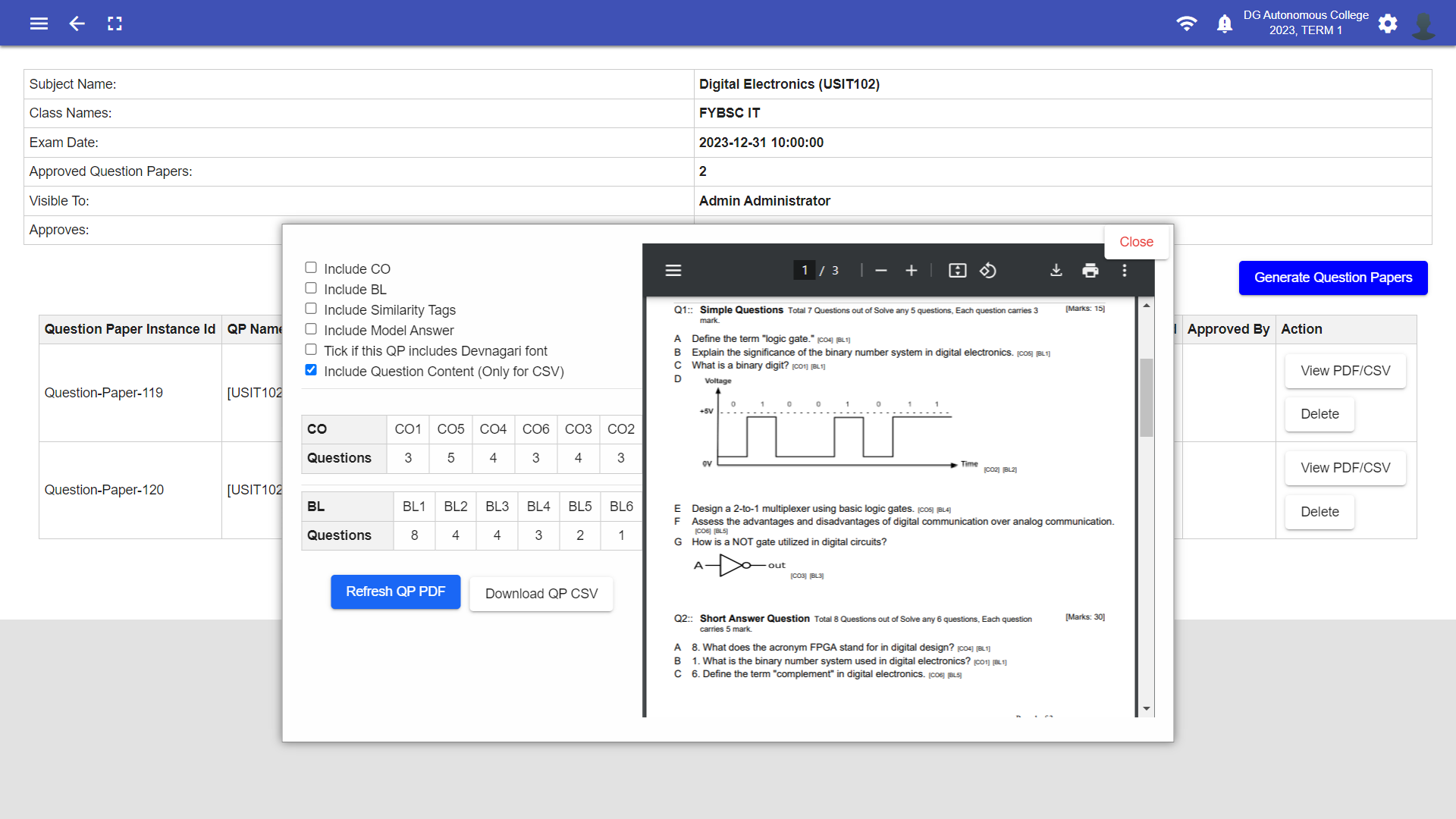The image size is (1456, 819).
Task: Open the user profile avatar
Action: click(x=1423, y=25)
